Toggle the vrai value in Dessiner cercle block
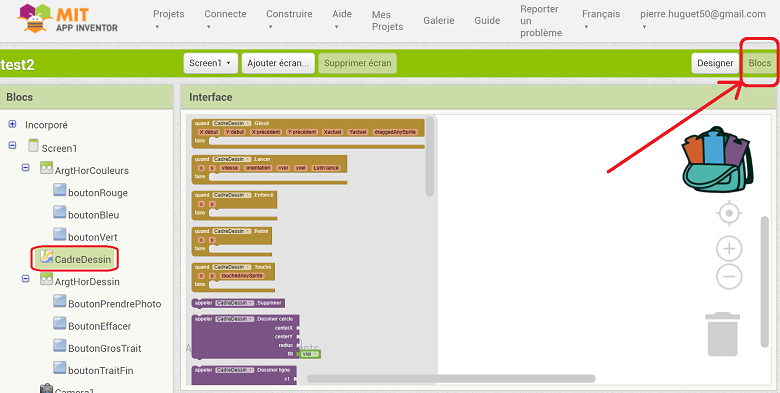This screenshot has width=780, height=393. [x=309, y=354]
